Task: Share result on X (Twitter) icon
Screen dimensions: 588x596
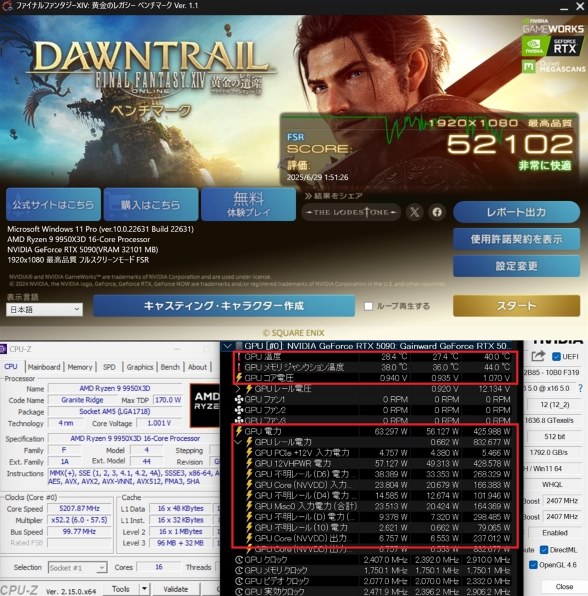Action: 414,212
